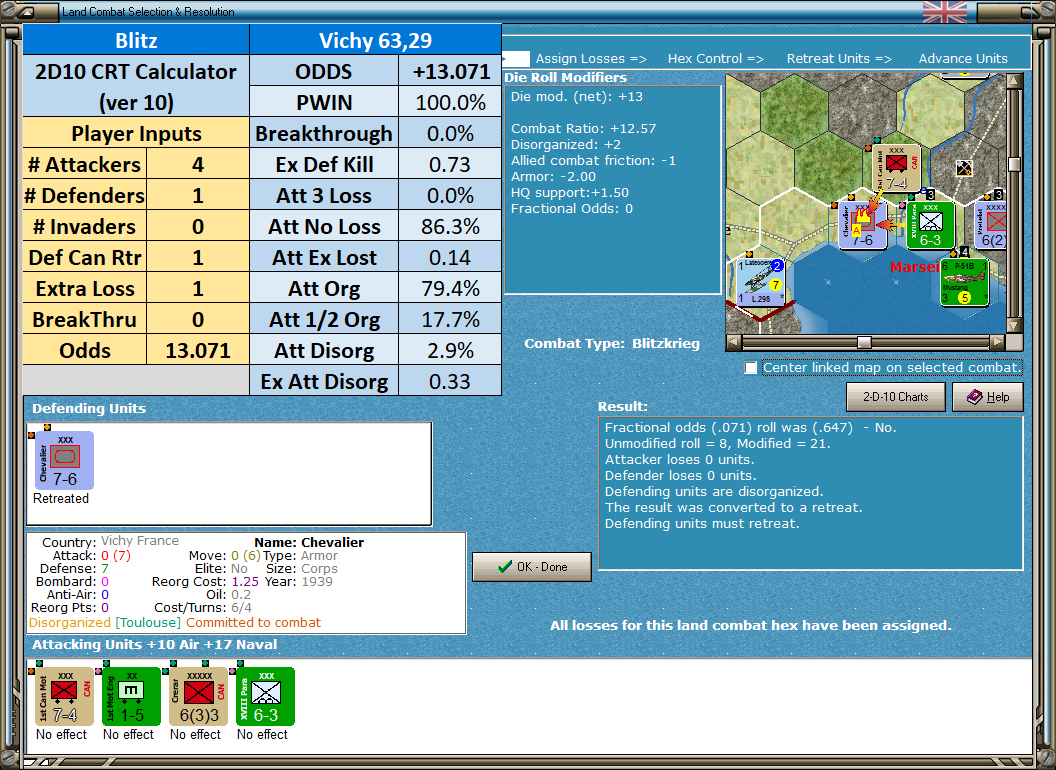This screenshot has width=1056, height=770.
Task: Click the XVIII Para 6-3 counter on the map
Action: coord(930,226)
